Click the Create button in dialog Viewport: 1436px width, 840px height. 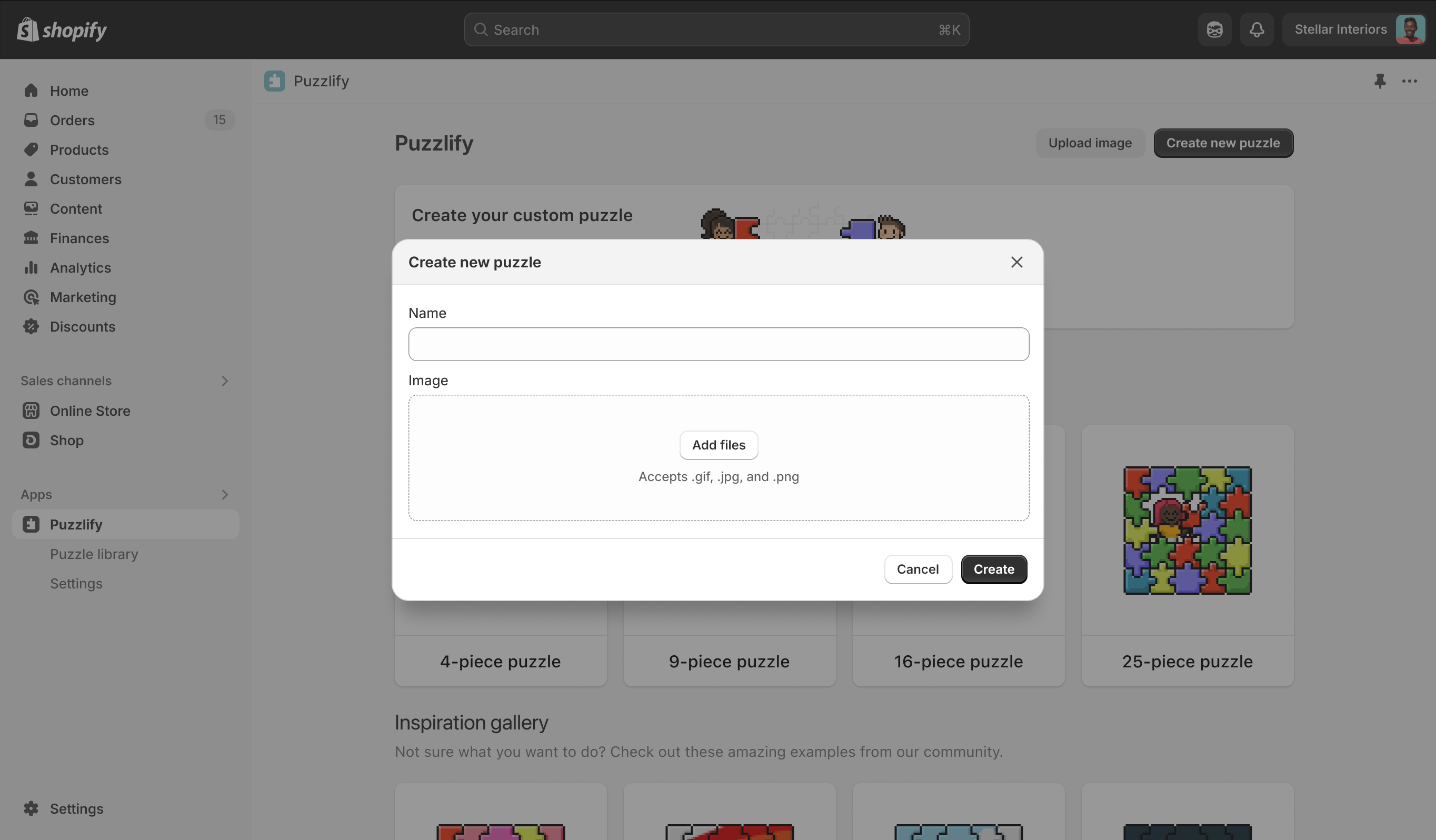994,569
